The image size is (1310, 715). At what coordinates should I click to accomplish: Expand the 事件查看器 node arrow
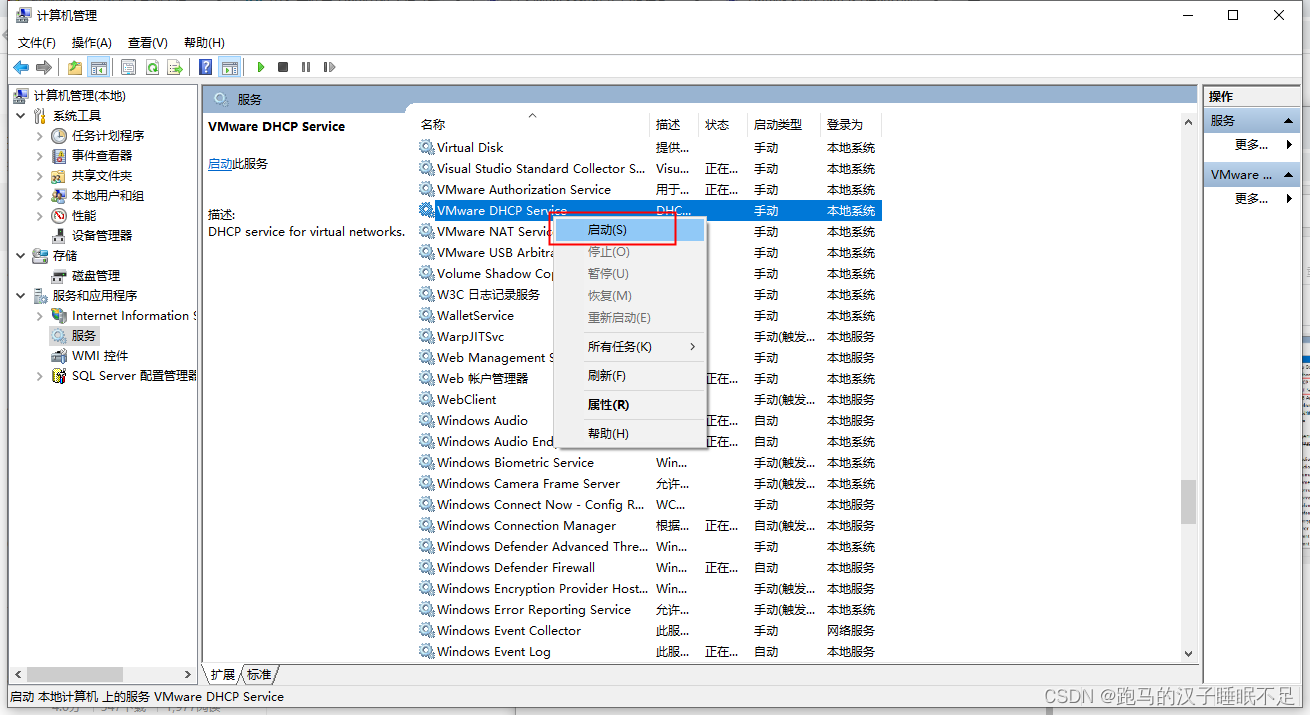(x=40, y=155)
